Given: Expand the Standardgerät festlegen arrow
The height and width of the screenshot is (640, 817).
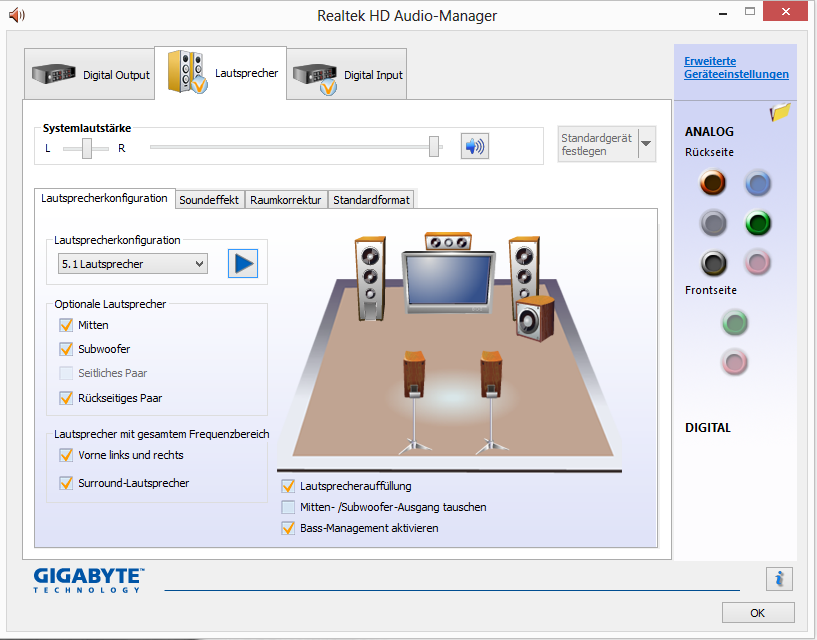Looking at the screenshot, I should (x=646, y=144).
